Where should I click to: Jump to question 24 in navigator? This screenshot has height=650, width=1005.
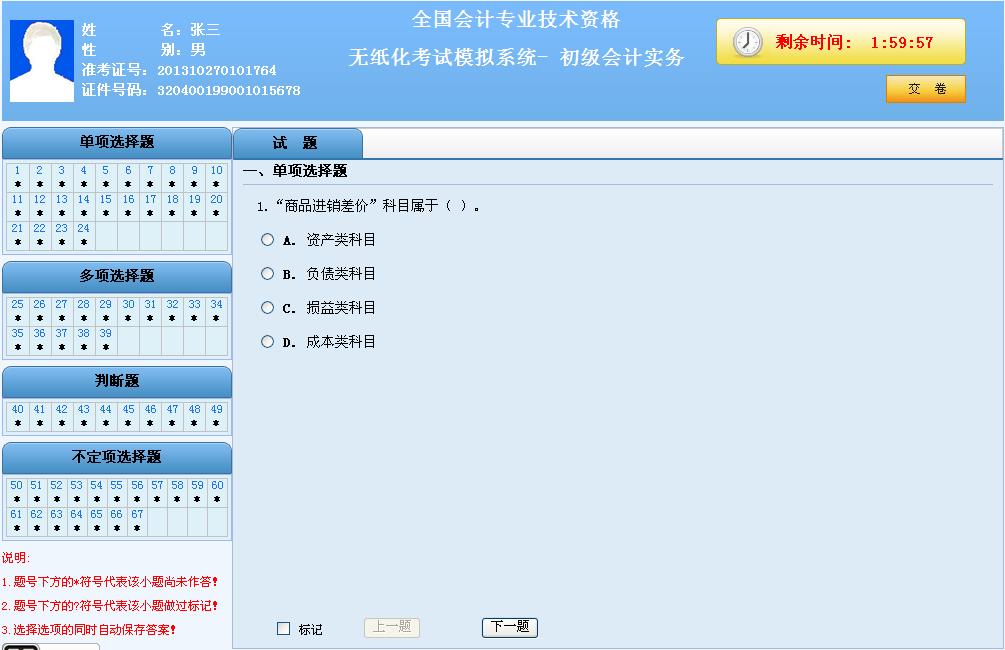point(84,229)
